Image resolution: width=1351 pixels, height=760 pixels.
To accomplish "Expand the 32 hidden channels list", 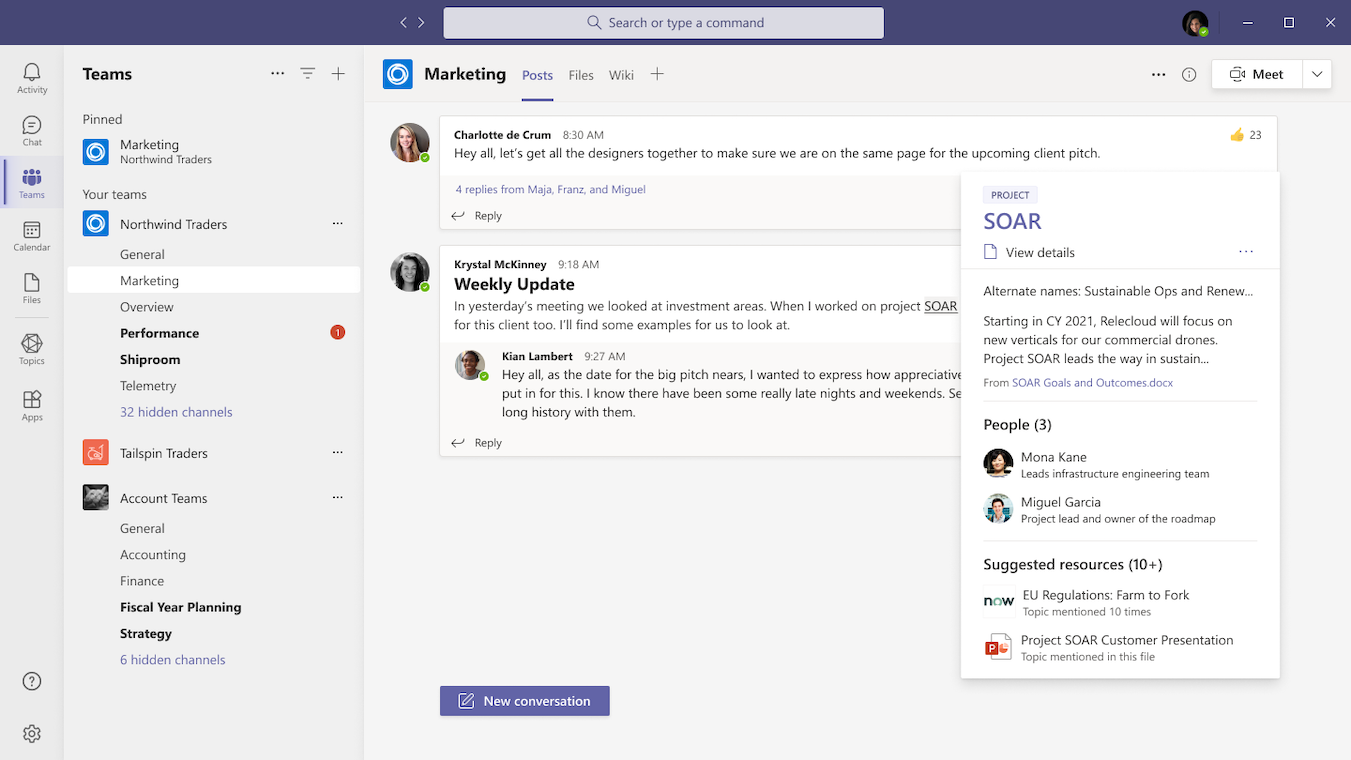I will click(x=176, y=411).
